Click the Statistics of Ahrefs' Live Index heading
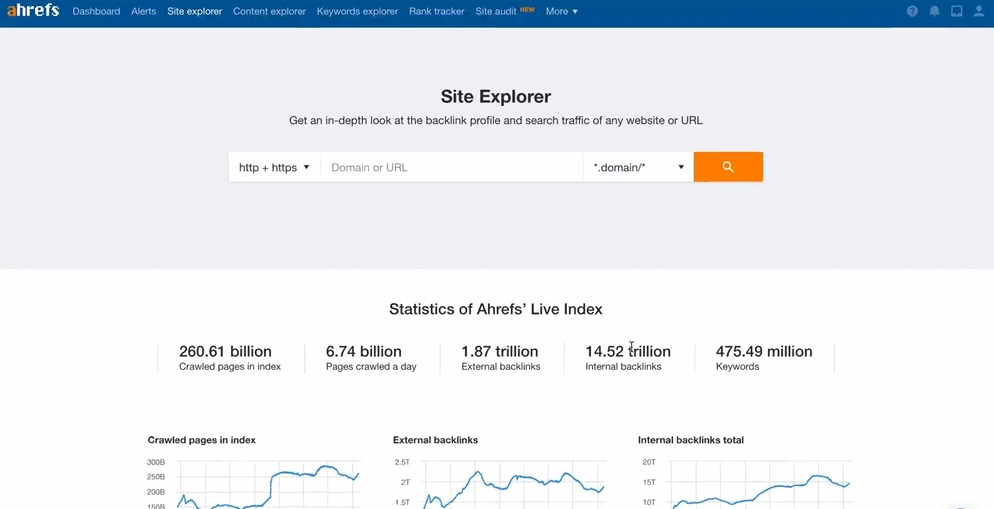Image resolution: width=994 pixels, height=509 pixels. [x=496, y=309]
